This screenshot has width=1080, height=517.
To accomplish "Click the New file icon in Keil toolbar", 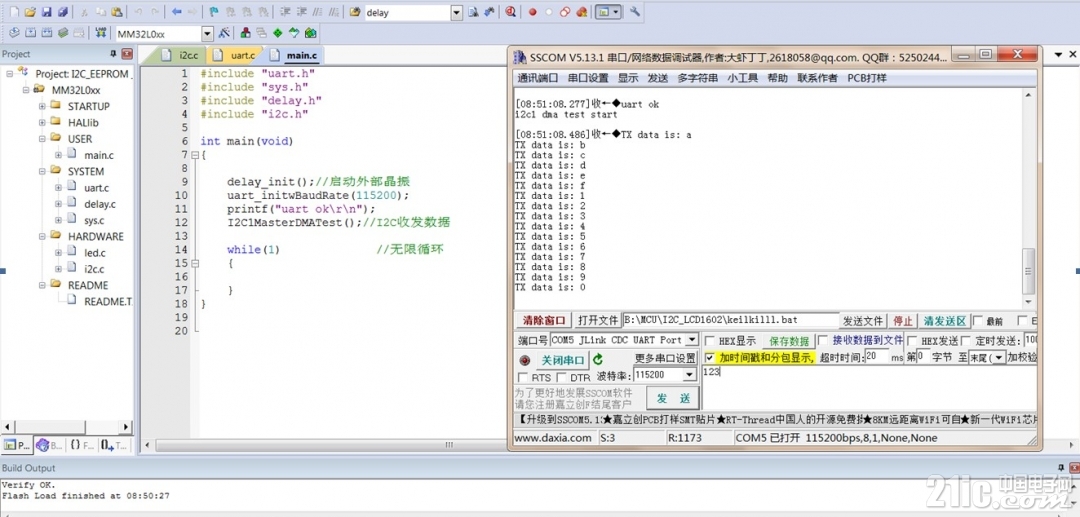I will 14,12.
